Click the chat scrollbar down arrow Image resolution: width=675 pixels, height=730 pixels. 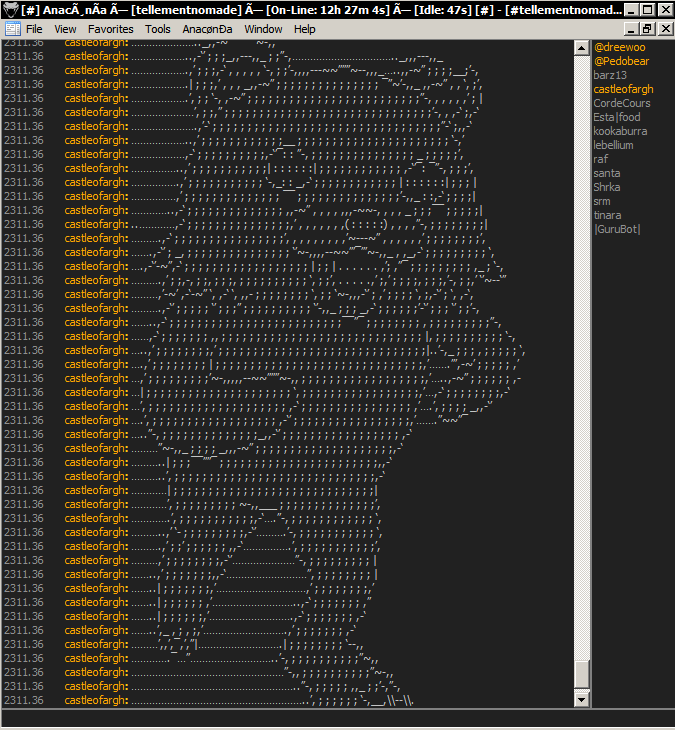[x=582, y=700]
